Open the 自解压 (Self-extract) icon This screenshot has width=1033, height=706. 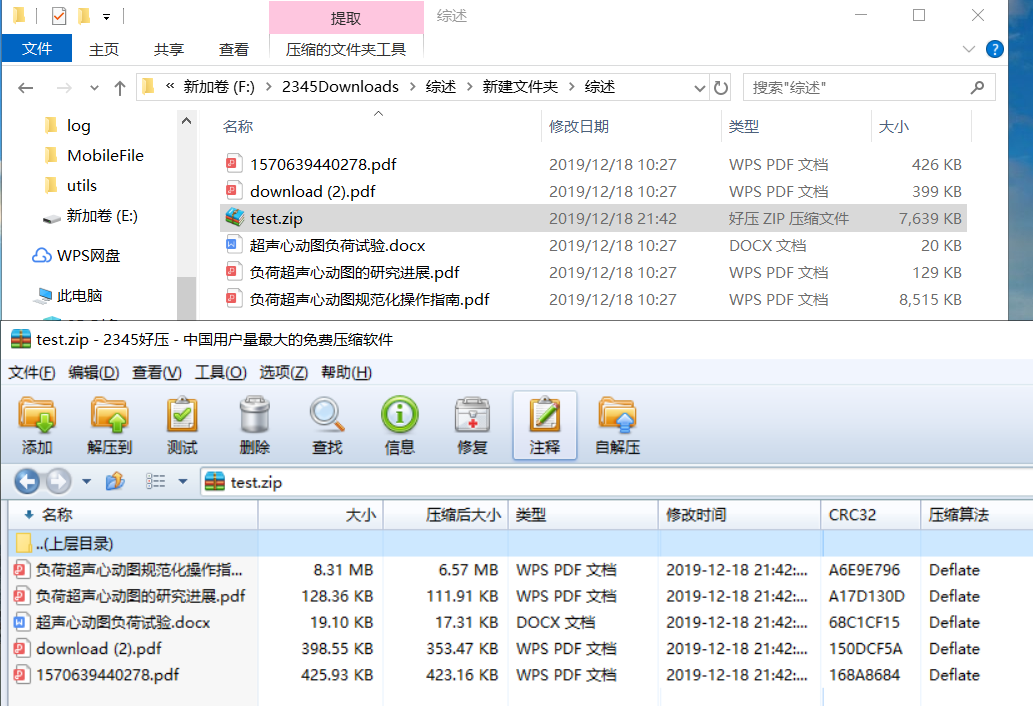[x=617, y=422]
